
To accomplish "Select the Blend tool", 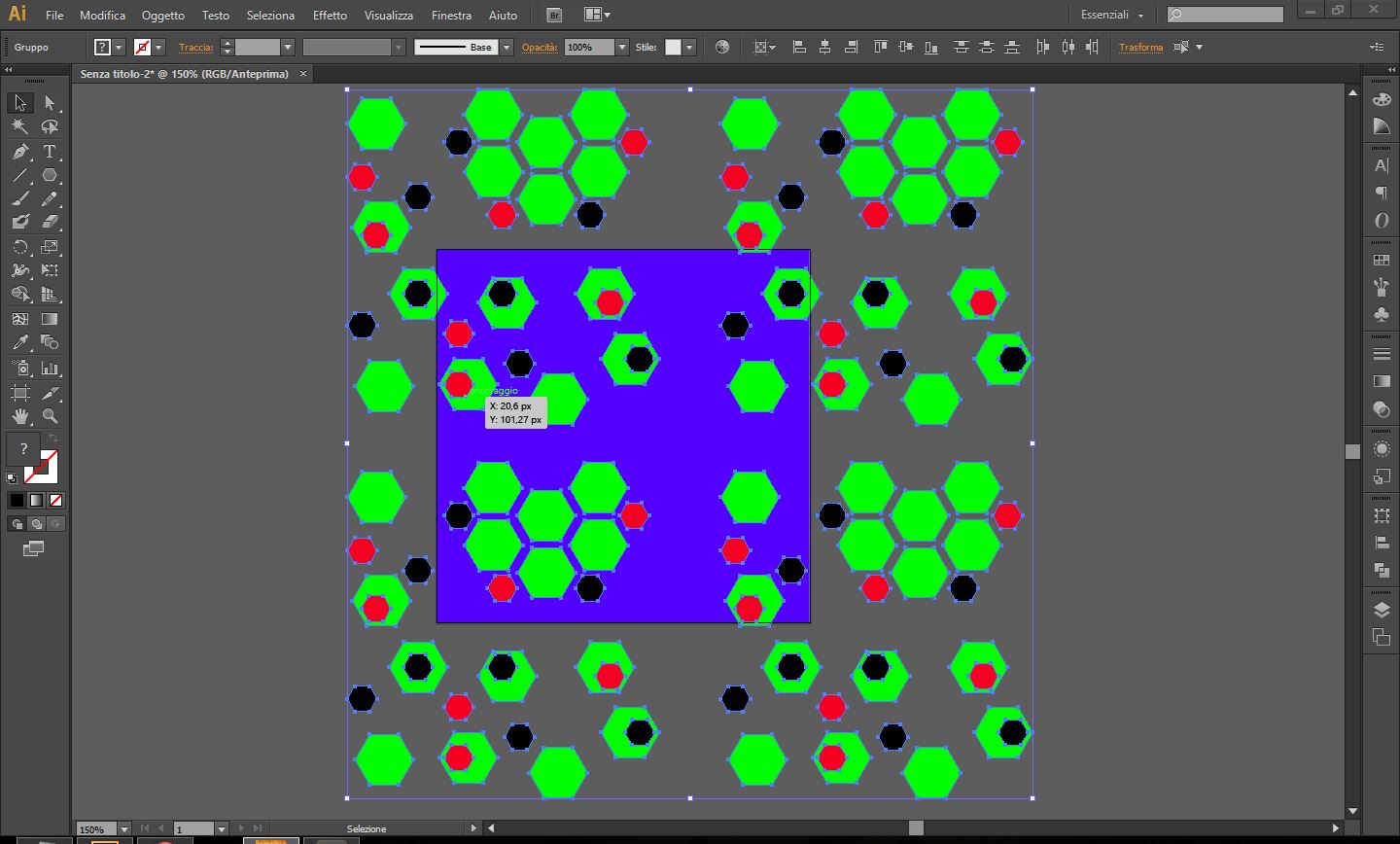I will tap(50, 342).
